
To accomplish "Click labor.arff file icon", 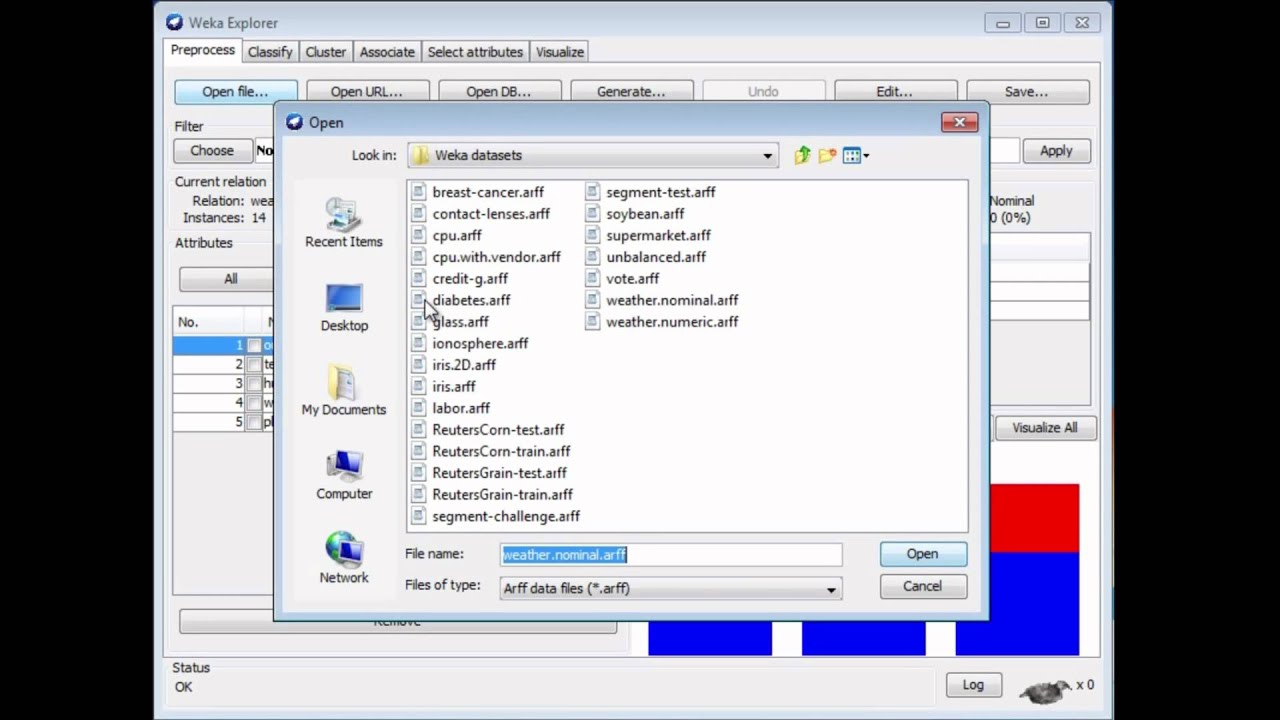I will [419, 408].
